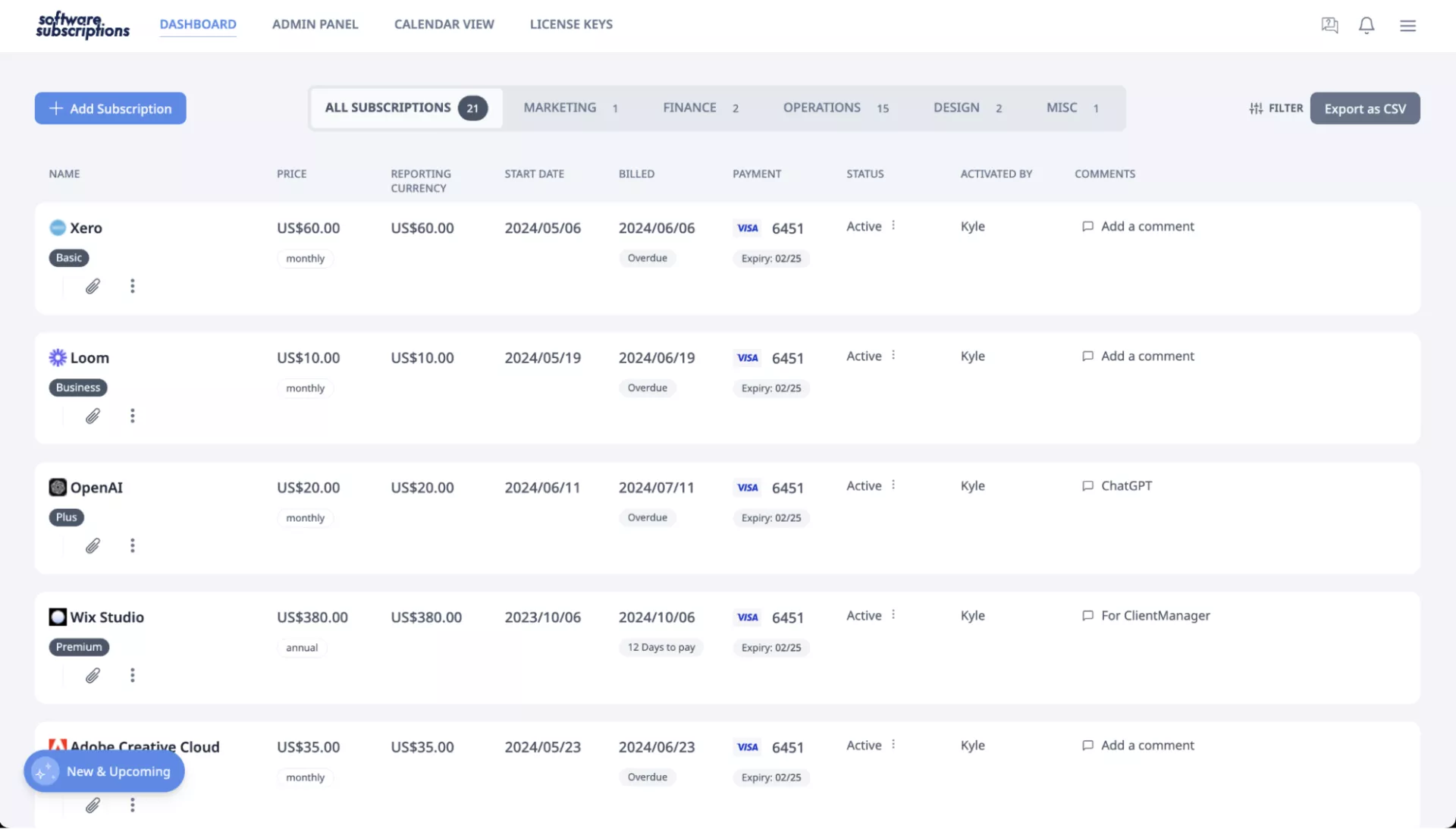Click the notification bell icon

point(1366,26)
